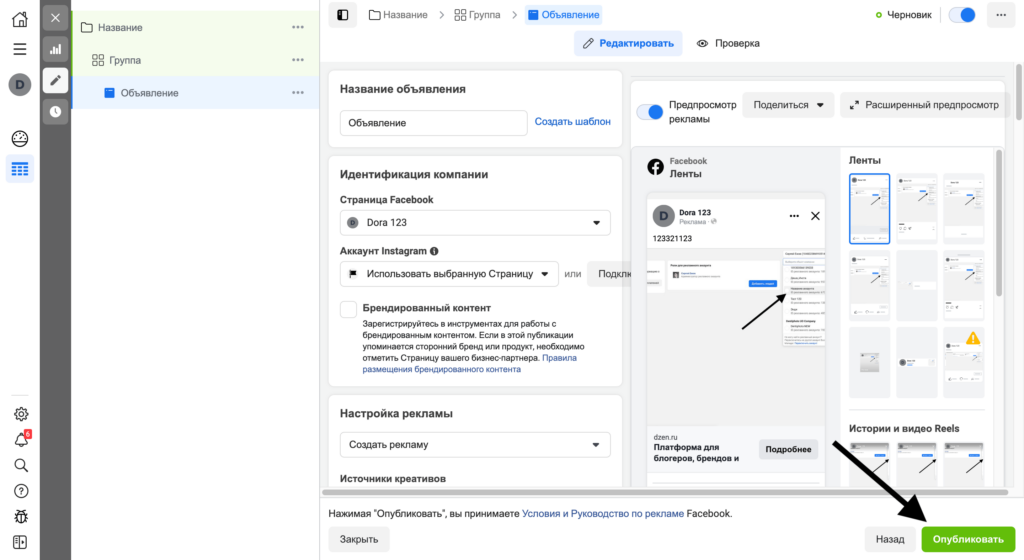Check the Брендированный контент checkbox

pos(348,309)
